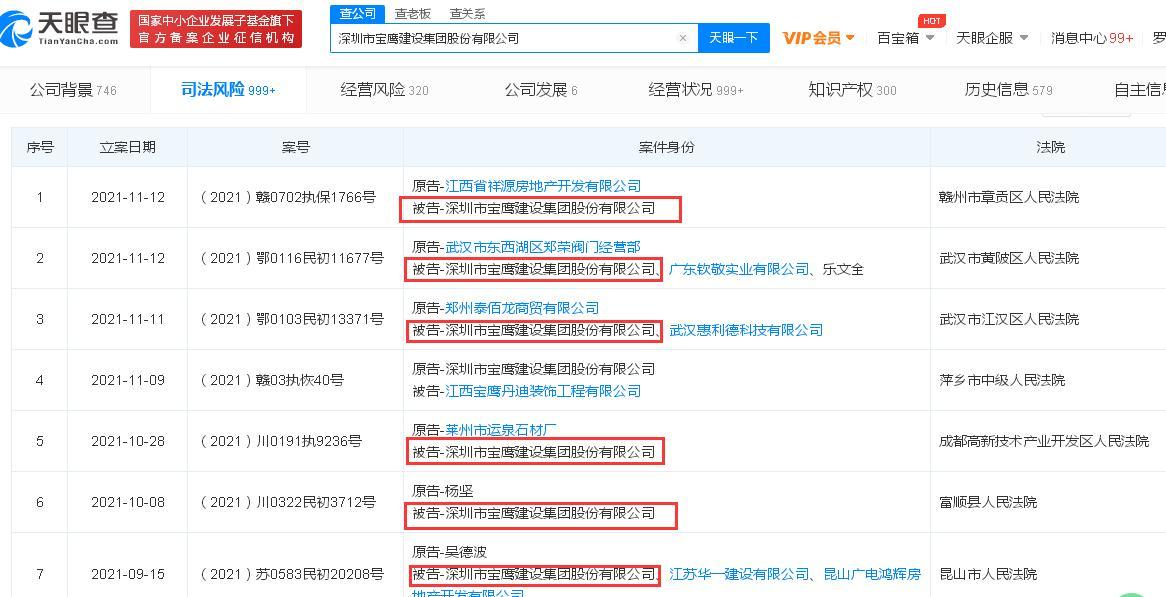
Task: Open 江西宝鹰丹迪装饰工程有限公司 link
Action: [x=543, y=391]
